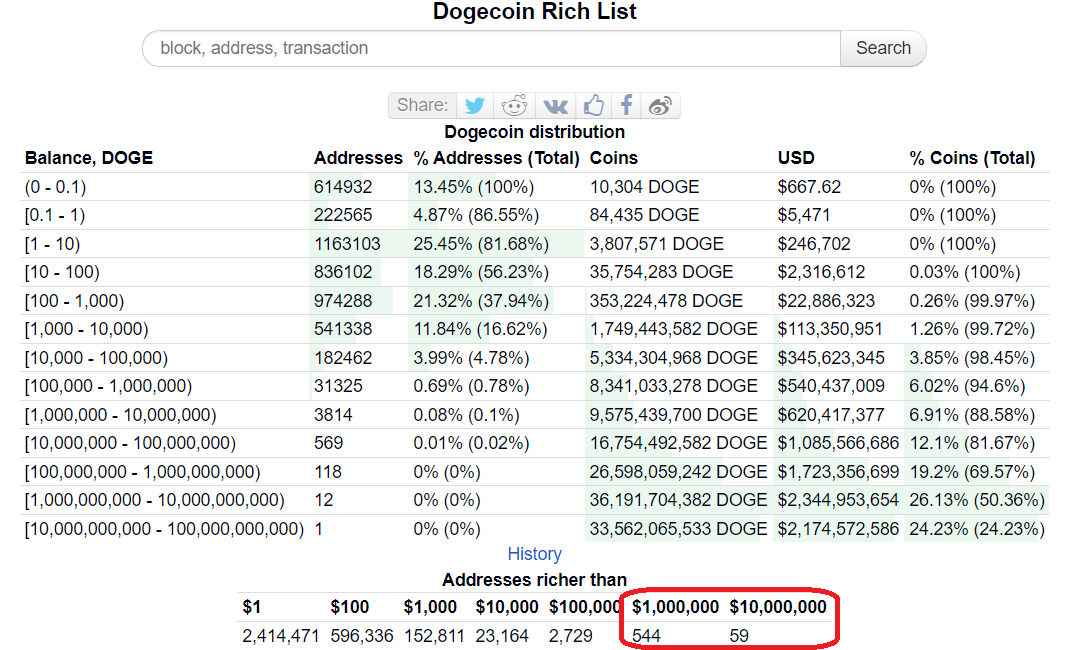Image resolution: width=1066 pixels, height=650 pixels.
Task: Select the 'Addresses' column header
Action: click(x=358, y=158)
